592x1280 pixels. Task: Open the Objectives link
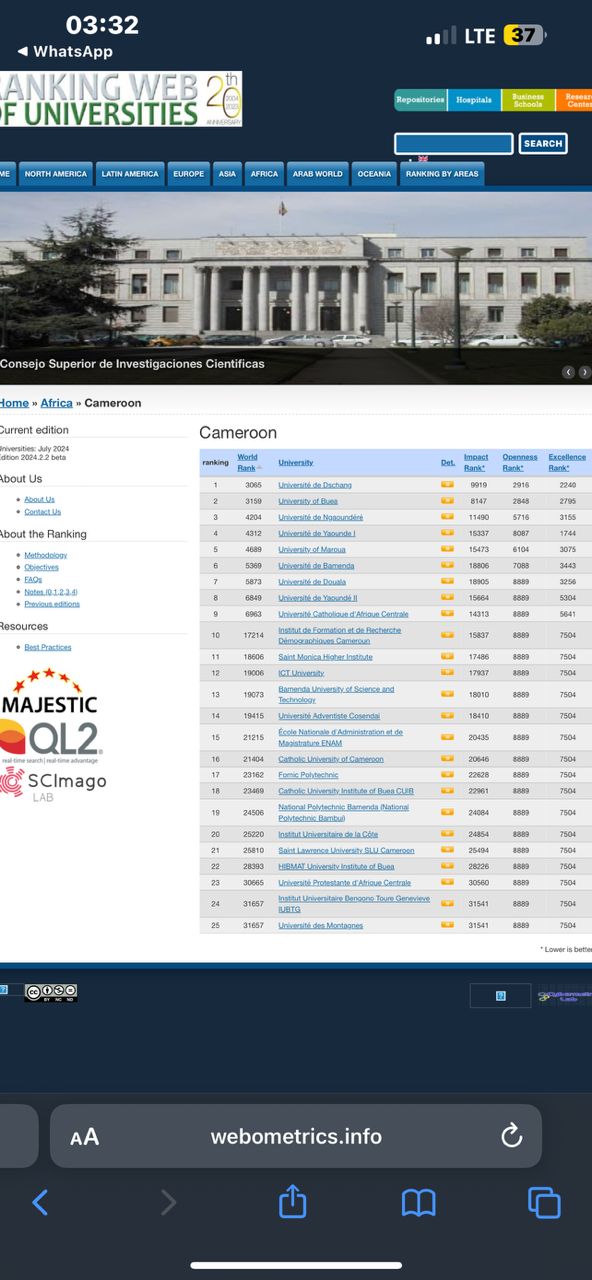42,567
